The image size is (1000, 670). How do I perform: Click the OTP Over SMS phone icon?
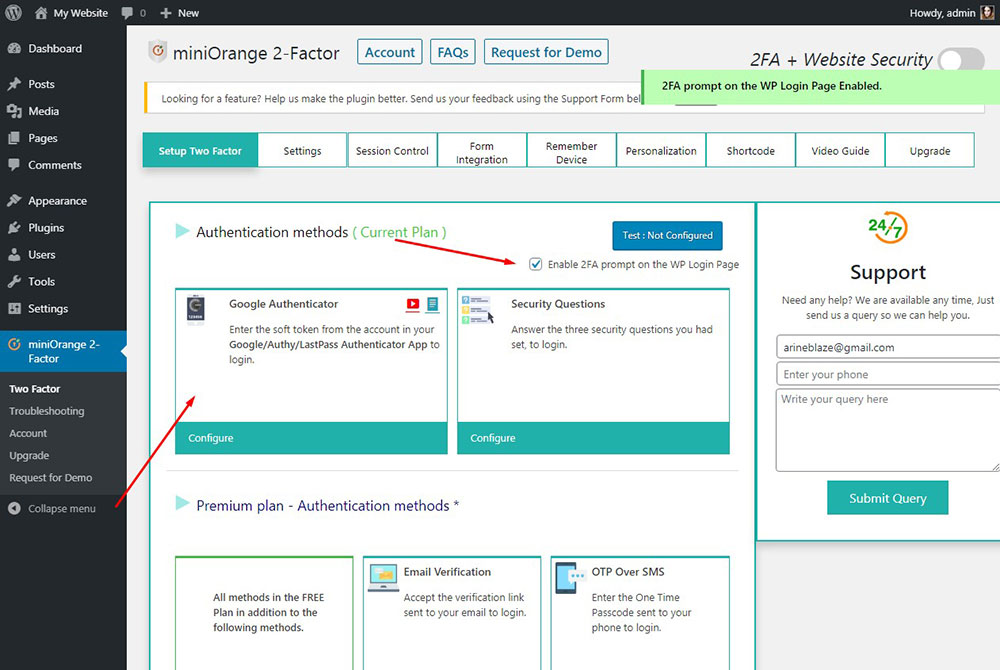click(570, 577)
